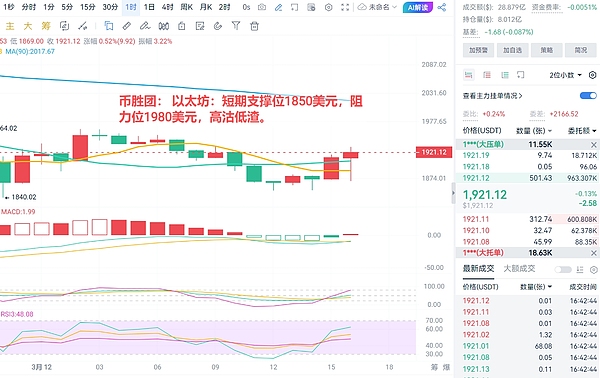The image size is (600, 378).
Task: Select the 5分 timeframe
Action: (67, 7)
